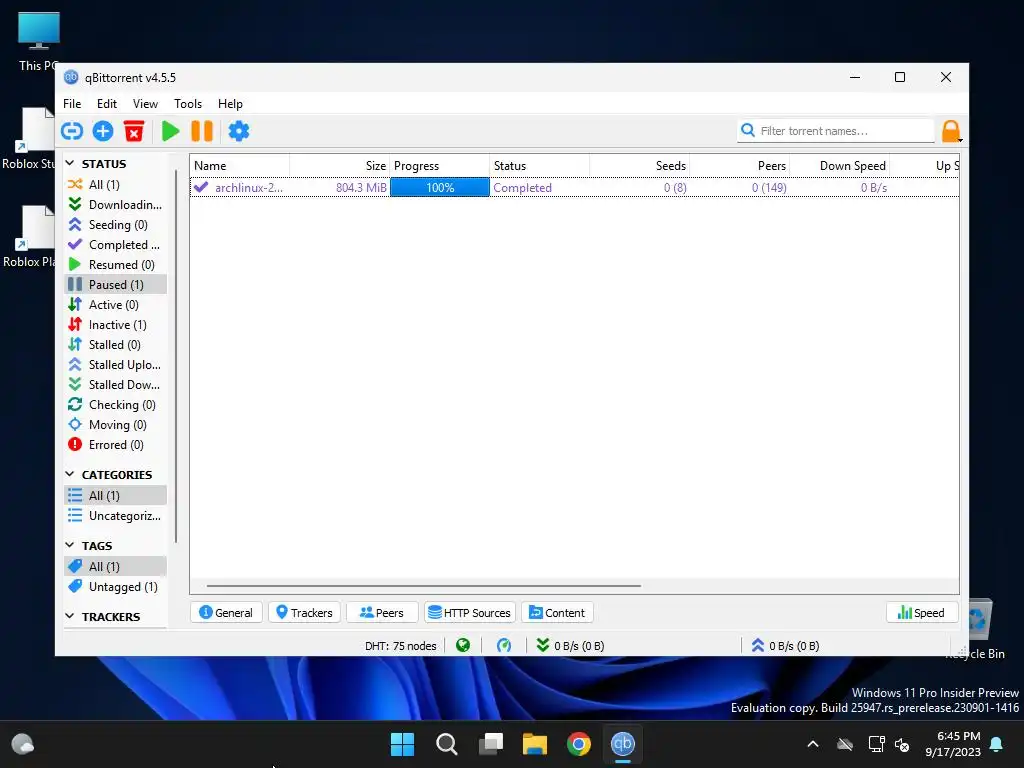This screenshot has height=768, width=1024.
Task: Sort torrents by Size column header
Action: [x=340, y=166]
